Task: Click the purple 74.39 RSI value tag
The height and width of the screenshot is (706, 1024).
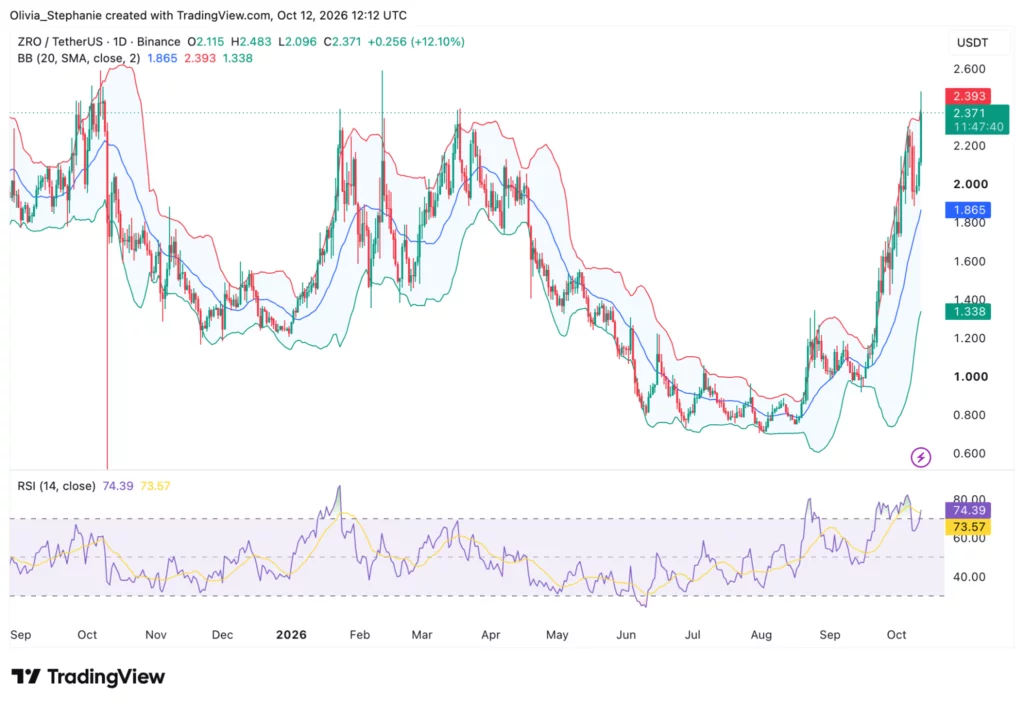Action: tap(968, 510)
